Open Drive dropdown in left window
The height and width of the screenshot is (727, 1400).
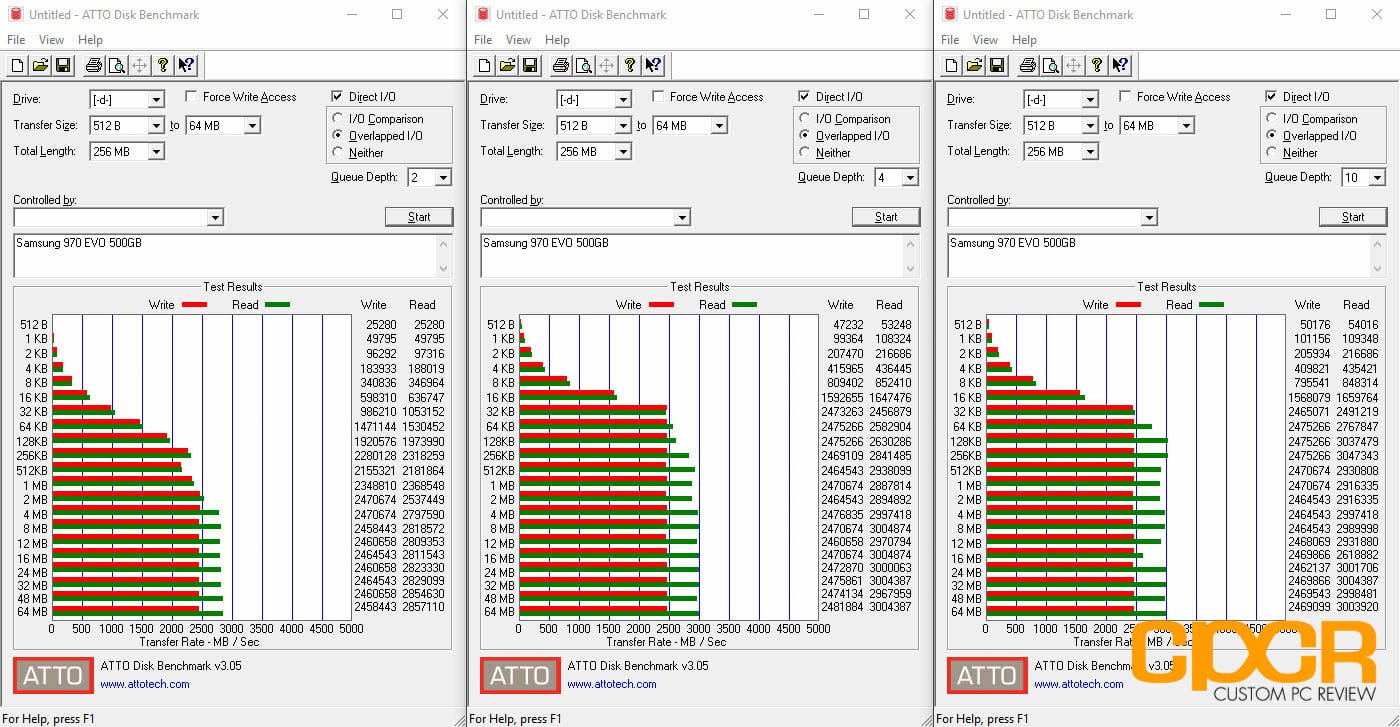[156, 100]
